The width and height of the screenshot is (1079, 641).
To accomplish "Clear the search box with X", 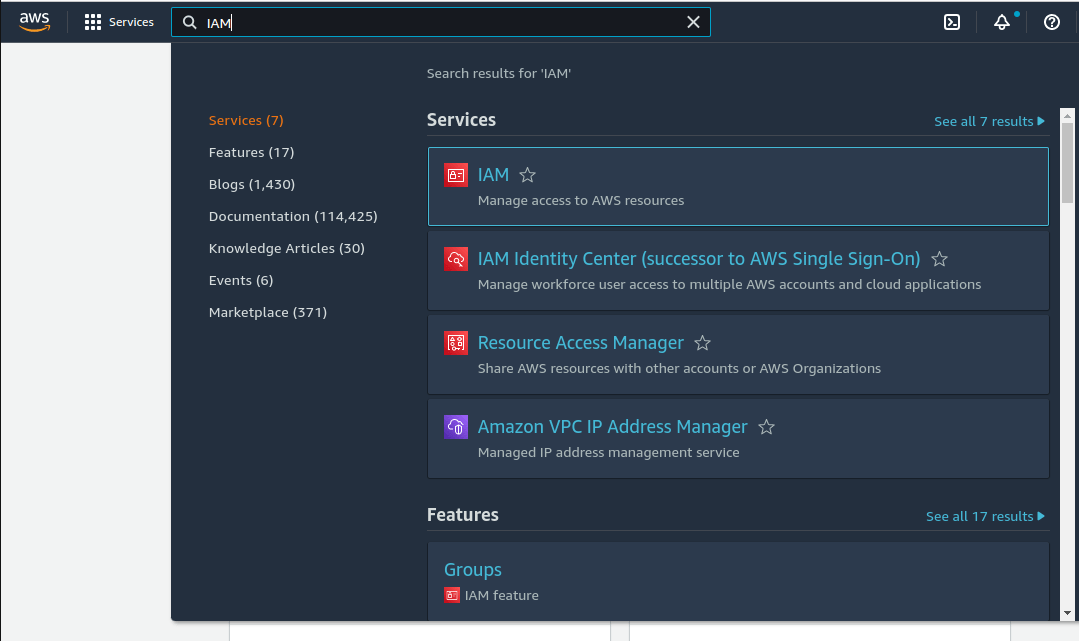I will click(693, 23).
